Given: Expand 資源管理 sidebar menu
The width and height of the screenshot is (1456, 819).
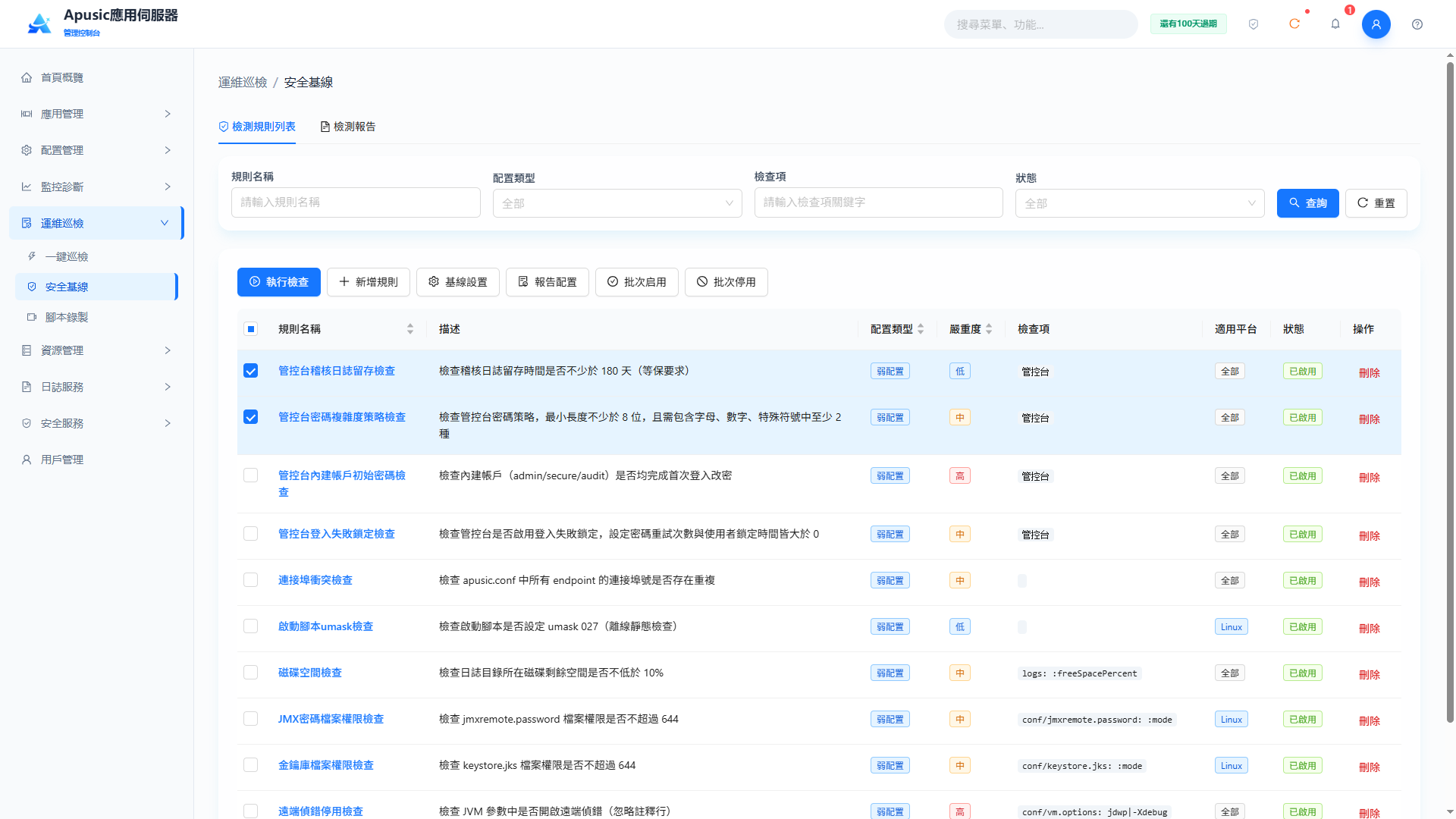Looking at the screenshot, I should click(x=97, y=350).
